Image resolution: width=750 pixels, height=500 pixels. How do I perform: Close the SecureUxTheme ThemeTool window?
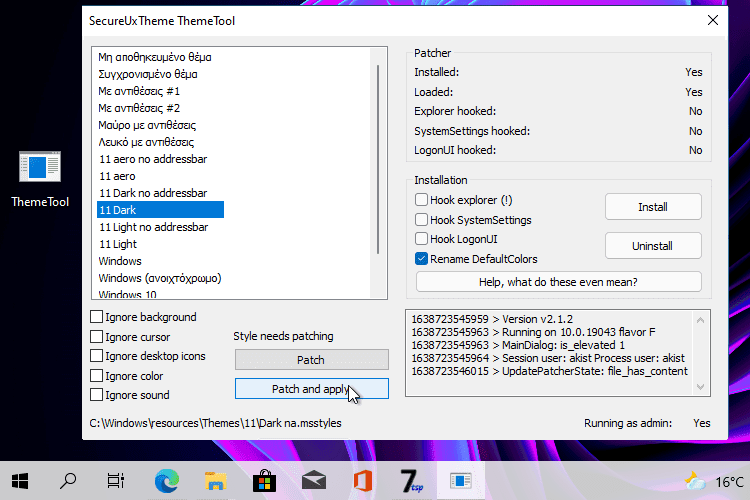click(x=713, y=20)
